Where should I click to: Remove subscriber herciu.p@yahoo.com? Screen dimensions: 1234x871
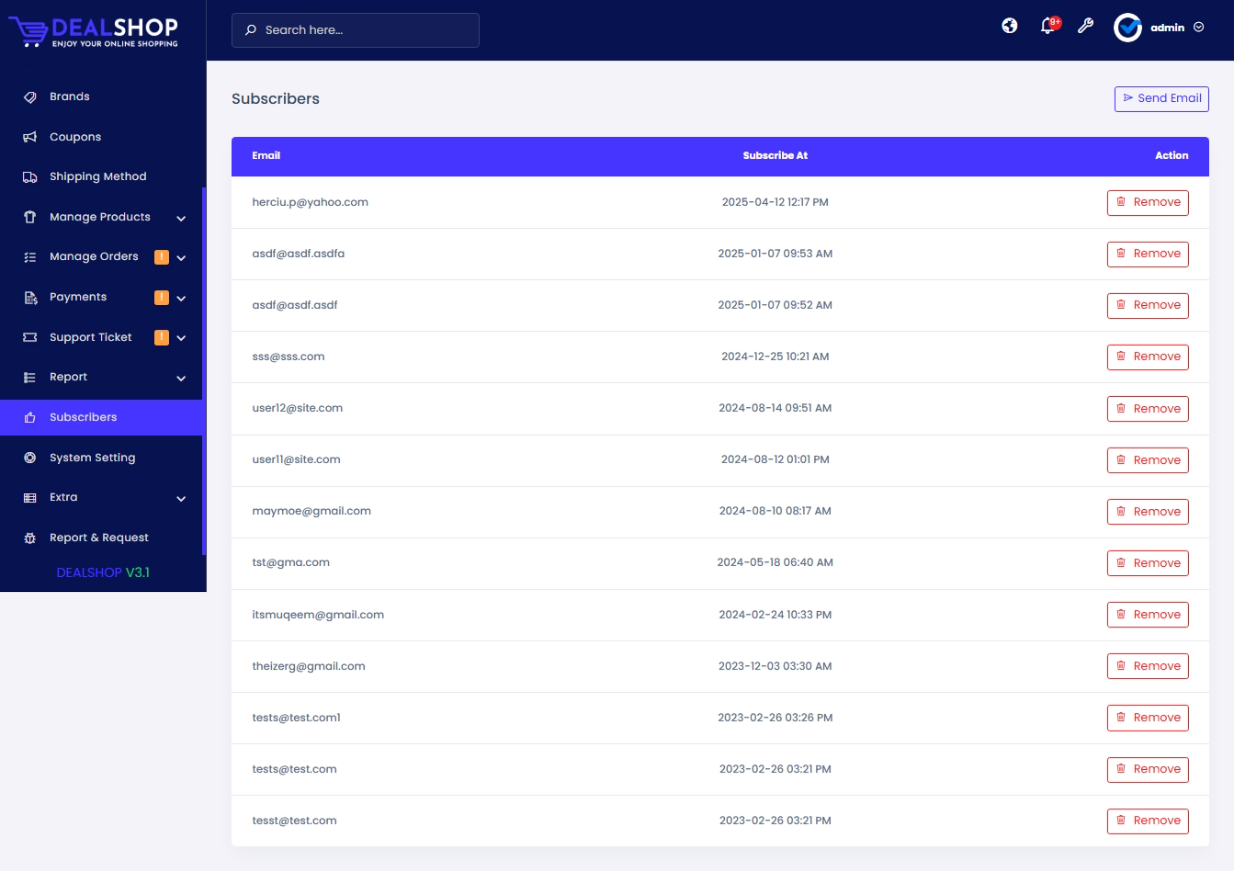[x=1147, y=202]
